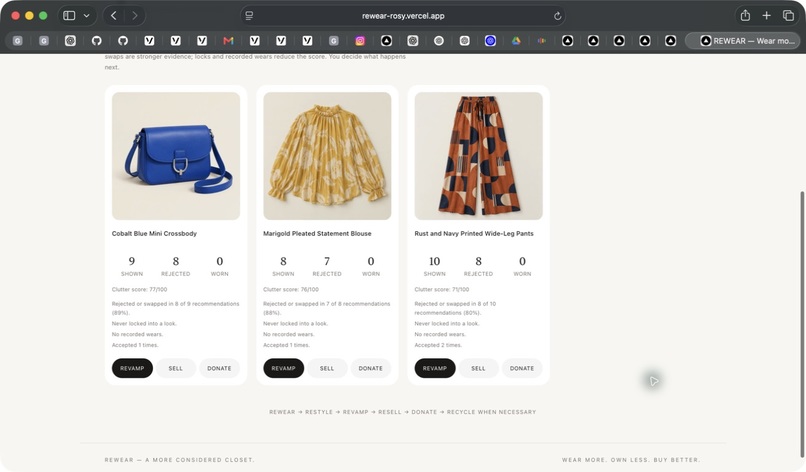Go forward to the next page

click(135, 15)
